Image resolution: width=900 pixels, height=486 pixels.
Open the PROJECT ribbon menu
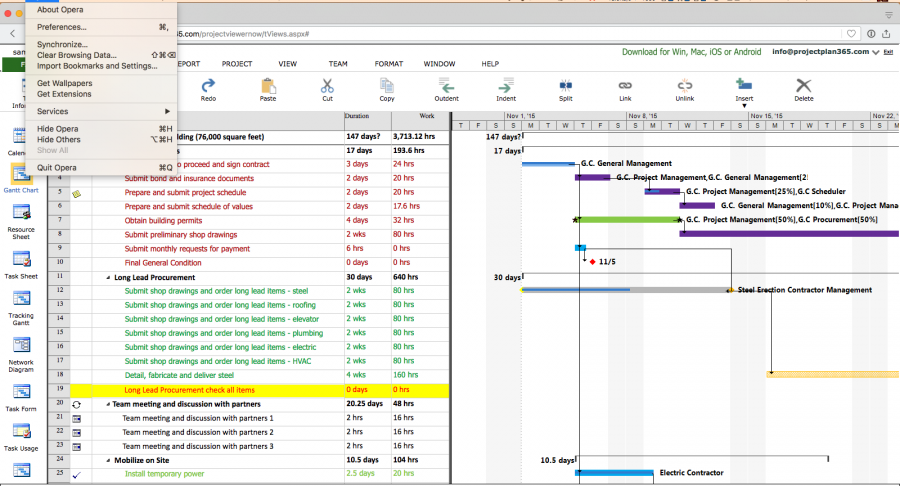tap(237, 64)
